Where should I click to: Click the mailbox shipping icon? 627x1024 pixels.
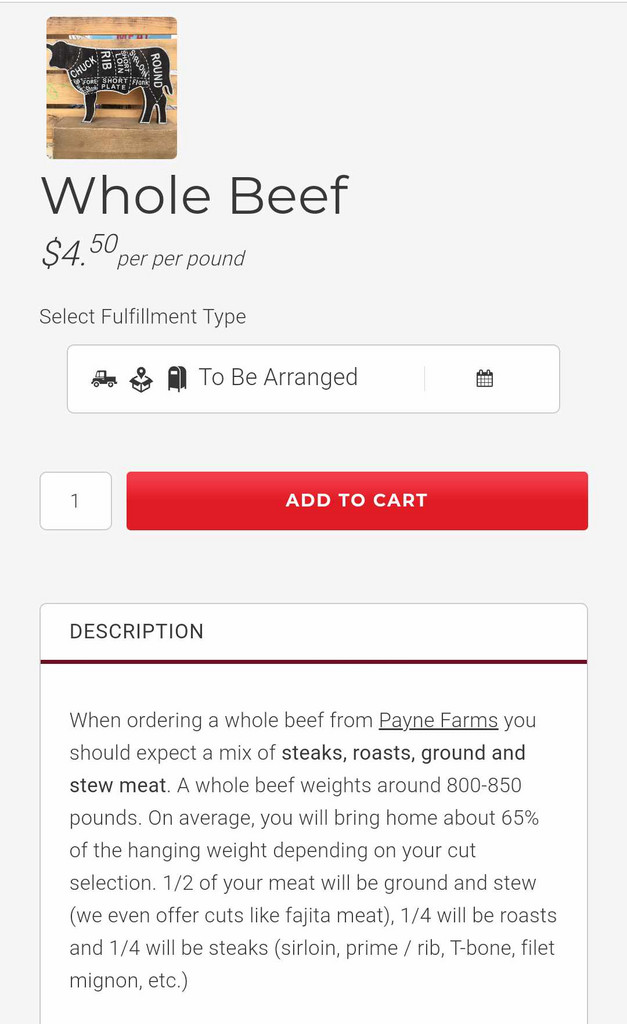point(177,378)
